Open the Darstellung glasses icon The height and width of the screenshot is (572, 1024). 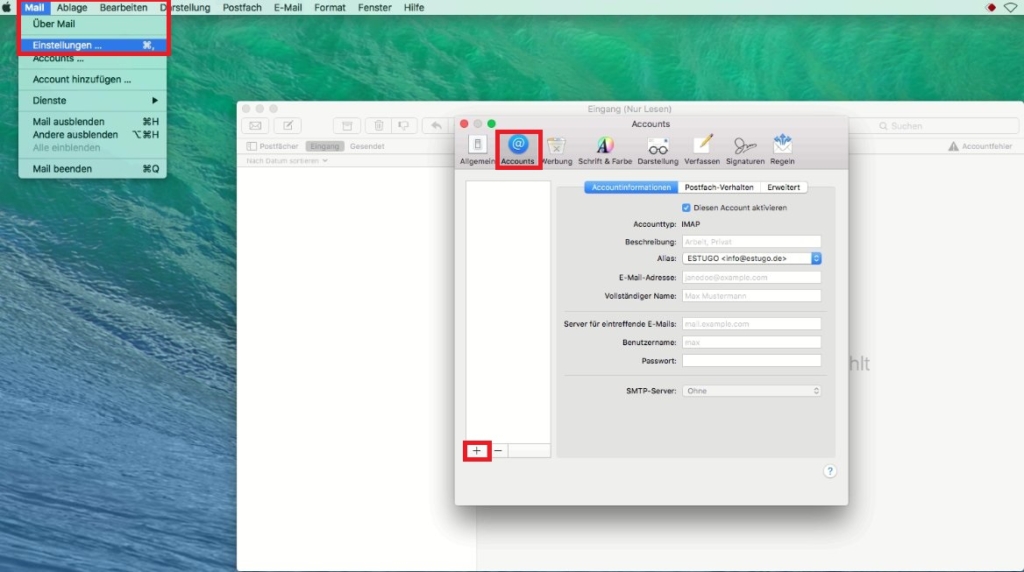658,149
